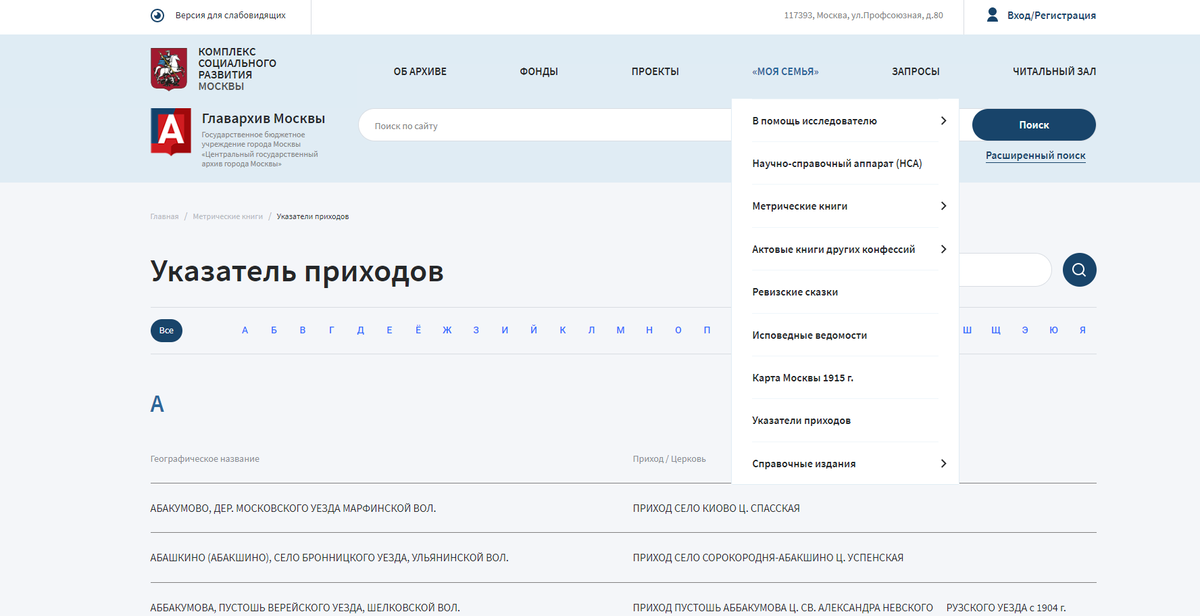This screenshot has height=616, width=1200.
Task: Filter by letter Л
Action: (591, 330)
